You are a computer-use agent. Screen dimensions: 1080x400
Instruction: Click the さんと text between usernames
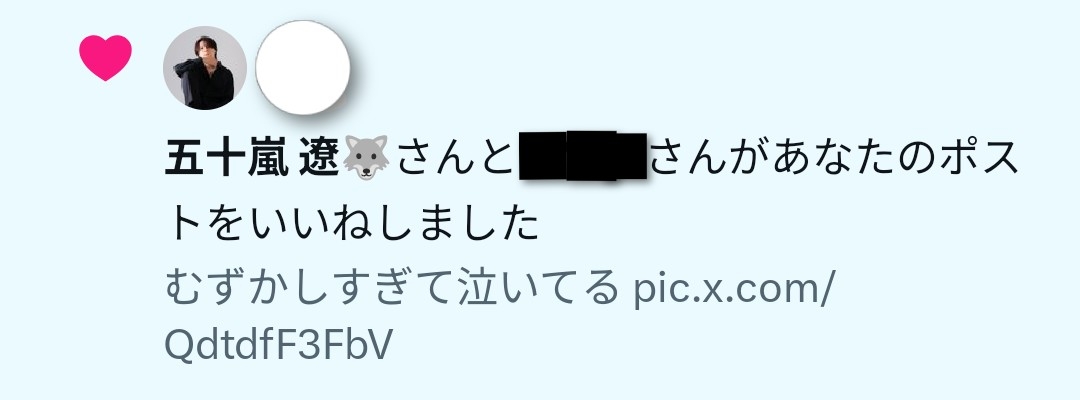[x=455, y=158]
